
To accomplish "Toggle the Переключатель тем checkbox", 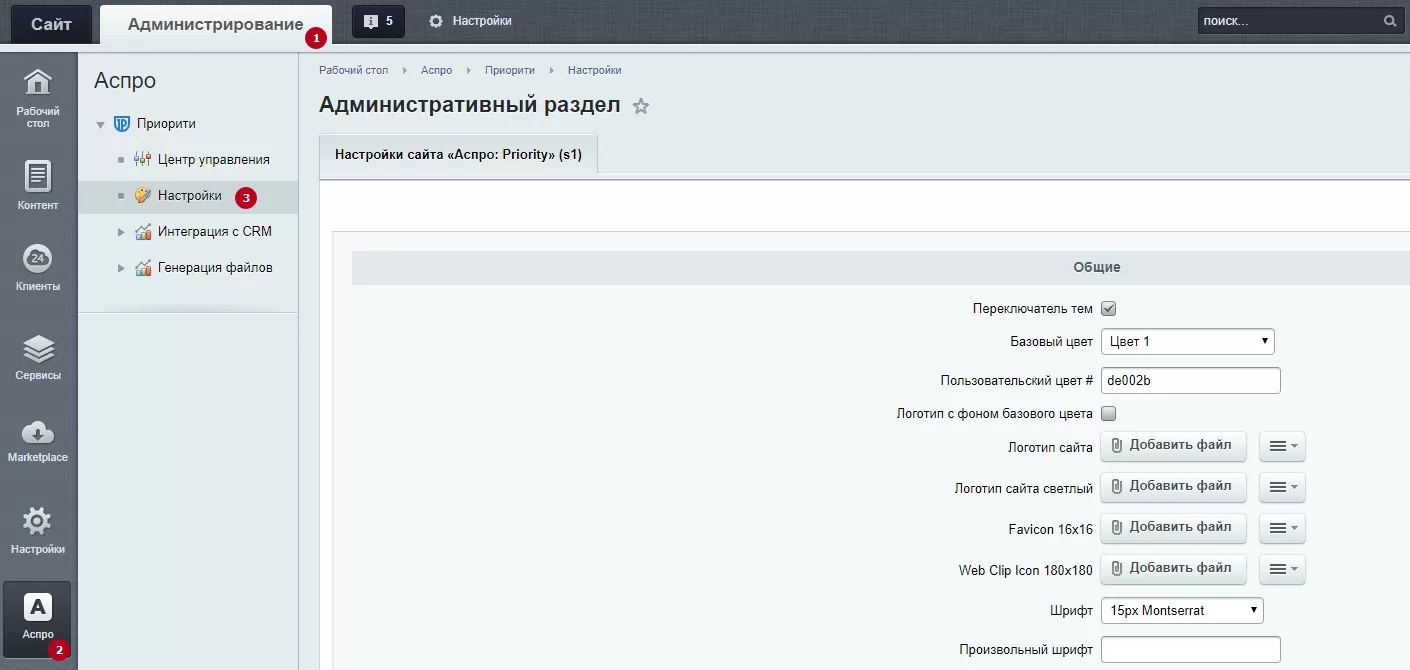I will (1108, 309).
